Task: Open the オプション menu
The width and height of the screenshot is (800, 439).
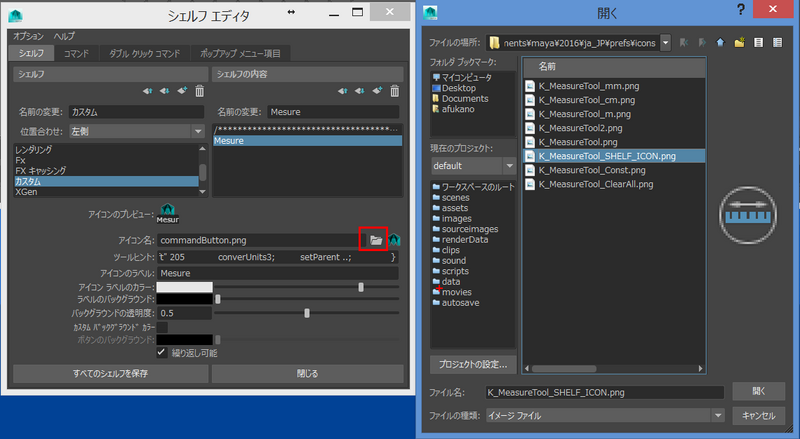Action: pos(29,36)
